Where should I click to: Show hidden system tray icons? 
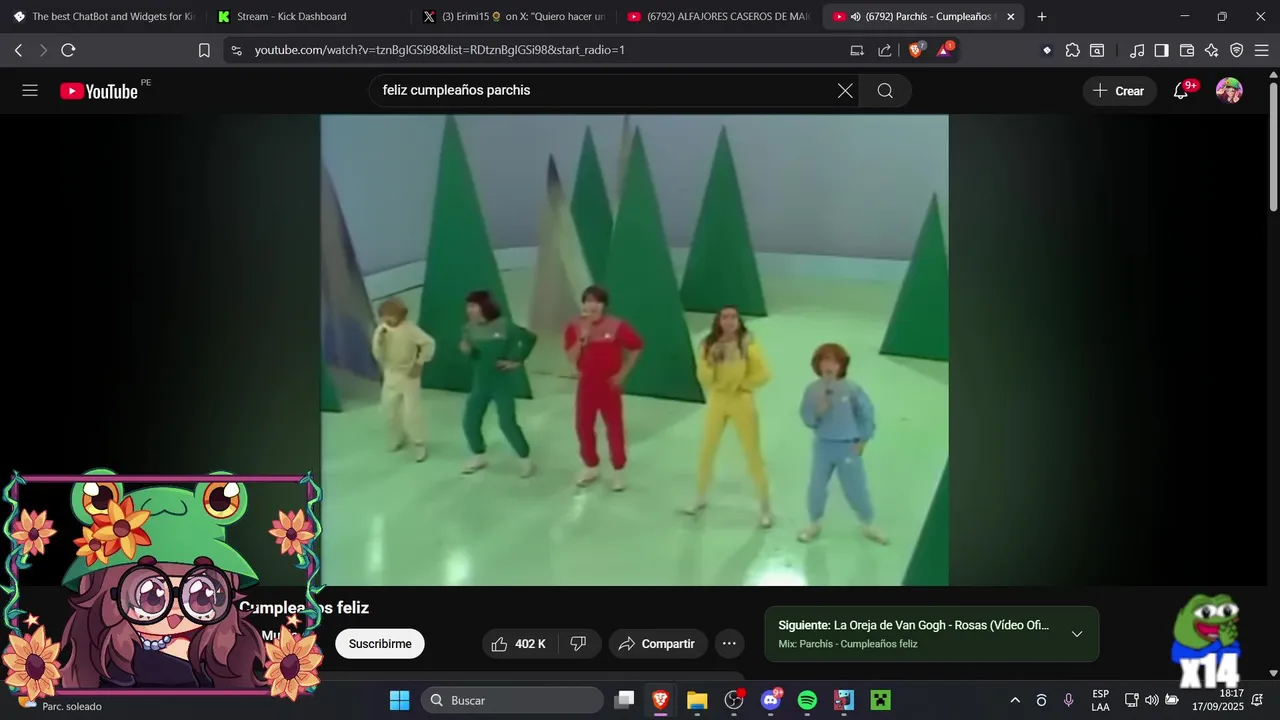pos(1015,700)
